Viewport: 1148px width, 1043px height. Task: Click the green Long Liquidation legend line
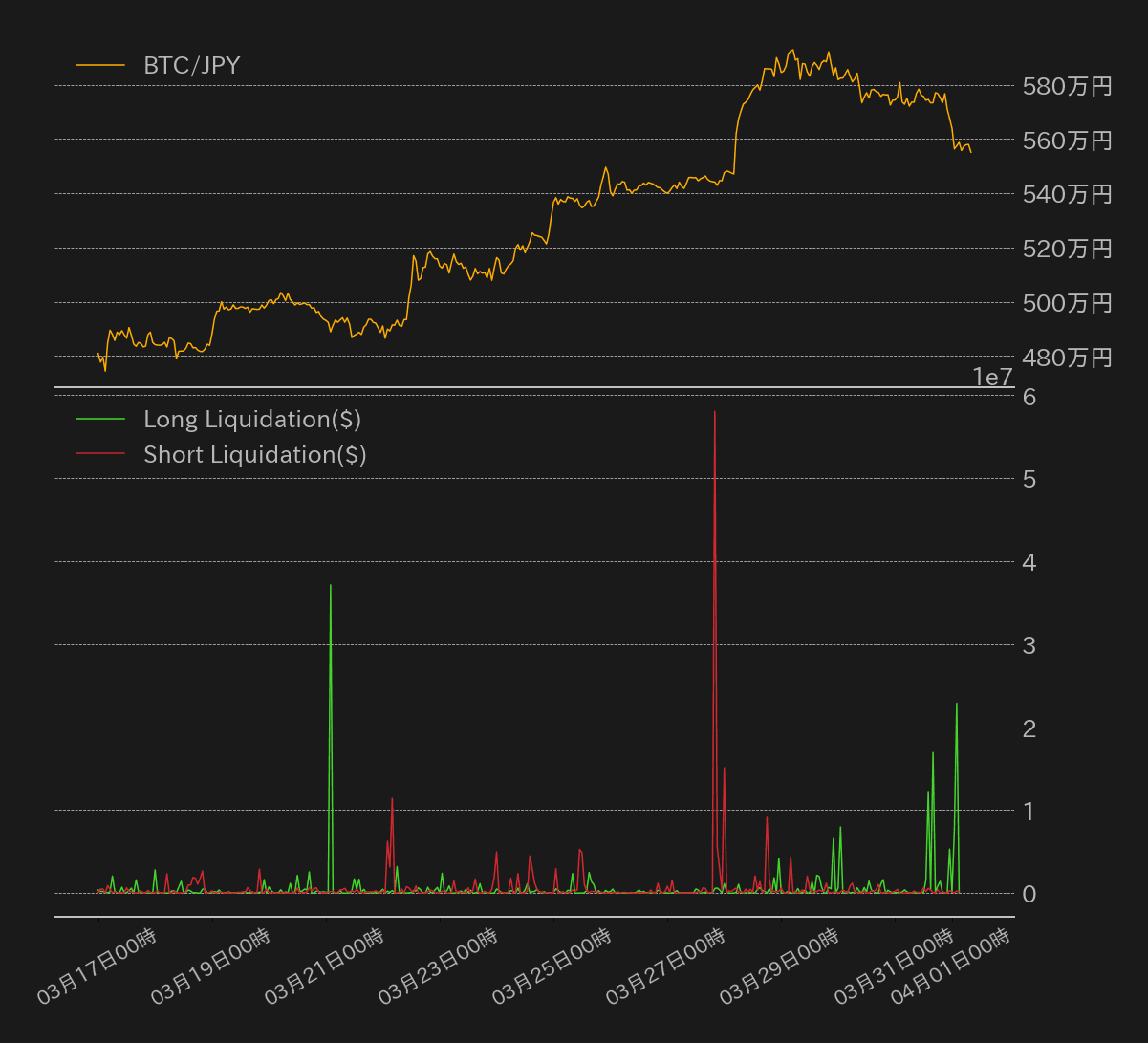[100, 420]
